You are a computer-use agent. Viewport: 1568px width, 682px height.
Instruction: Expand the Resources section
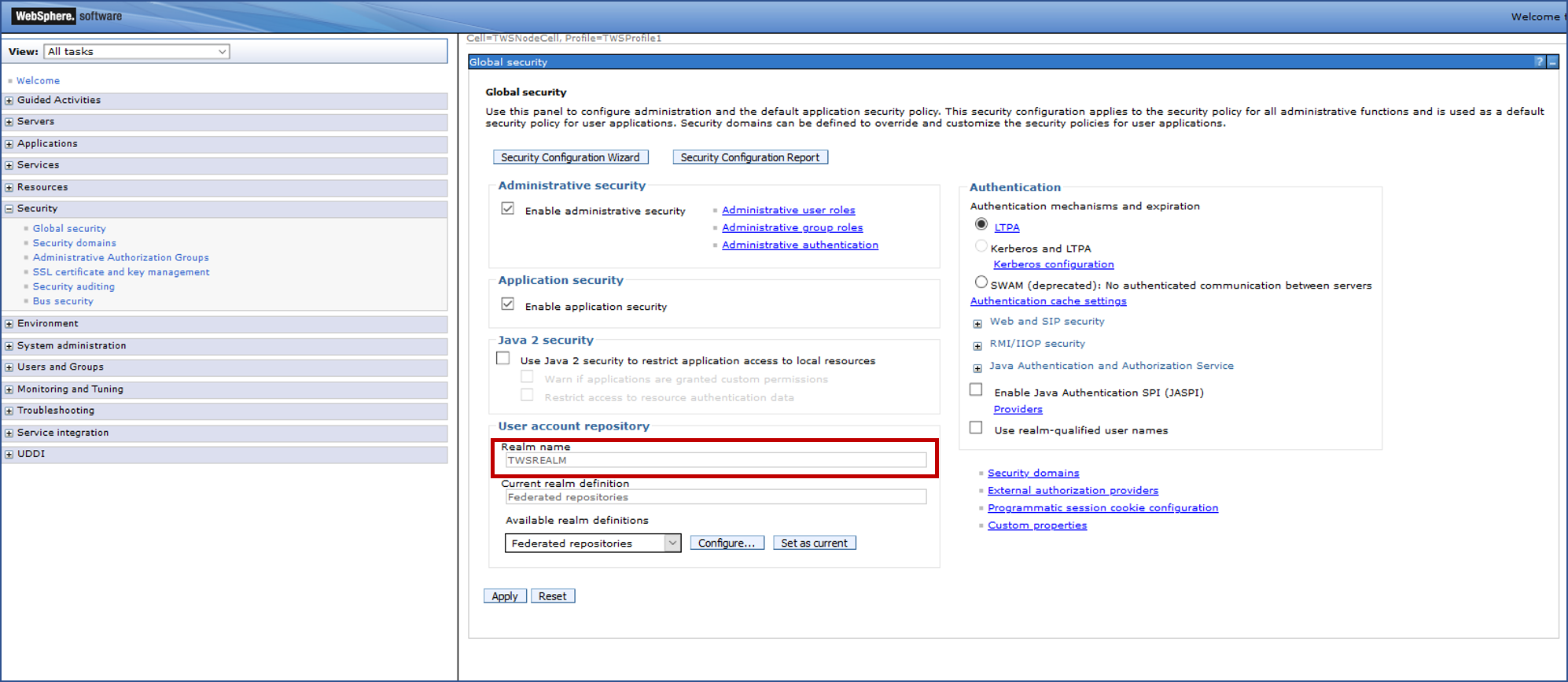pos(9,187)
